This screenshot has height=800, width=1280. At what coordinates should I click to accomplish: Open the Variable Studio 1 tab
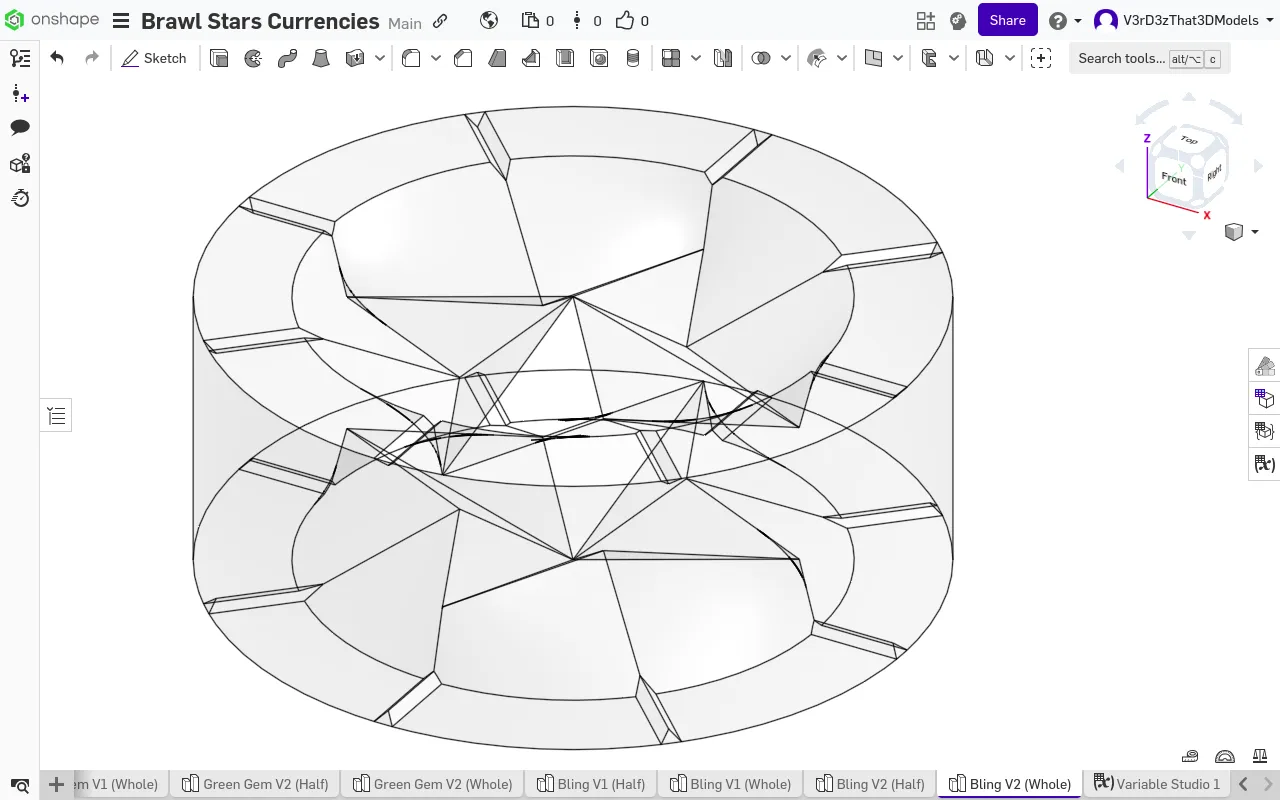(x=1156, y=784)
